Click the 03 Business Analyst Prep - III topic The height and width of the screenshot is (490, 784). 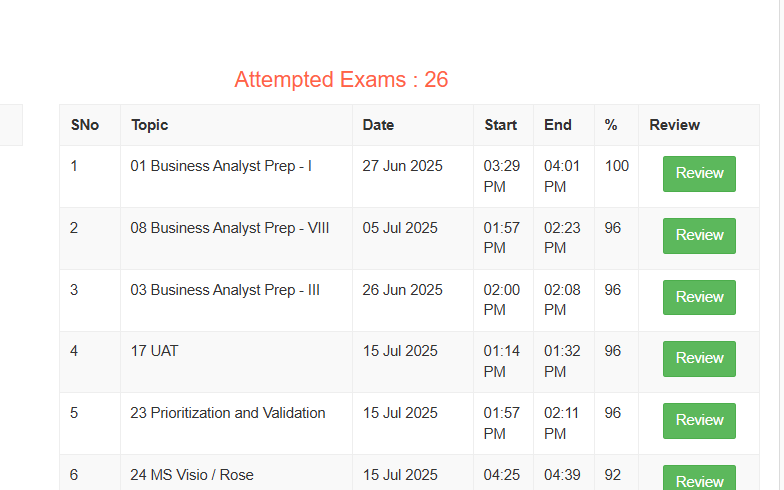[x=225, y=290]
